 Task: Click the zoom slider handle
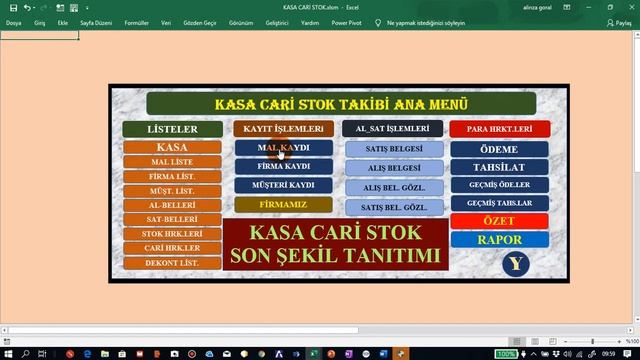(592, 341)
